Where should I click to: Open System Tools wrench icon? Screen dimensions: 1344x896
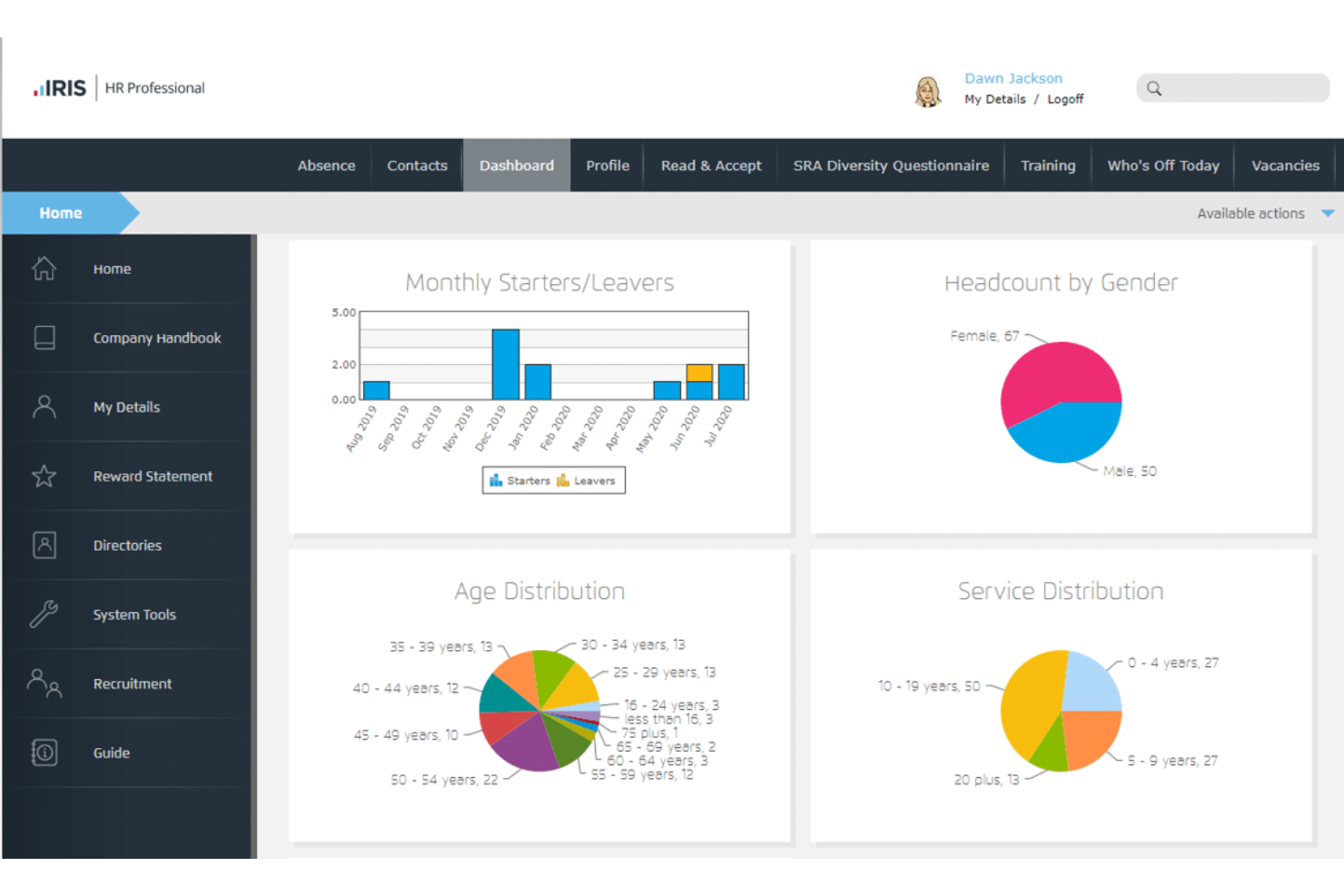point(44,614)
